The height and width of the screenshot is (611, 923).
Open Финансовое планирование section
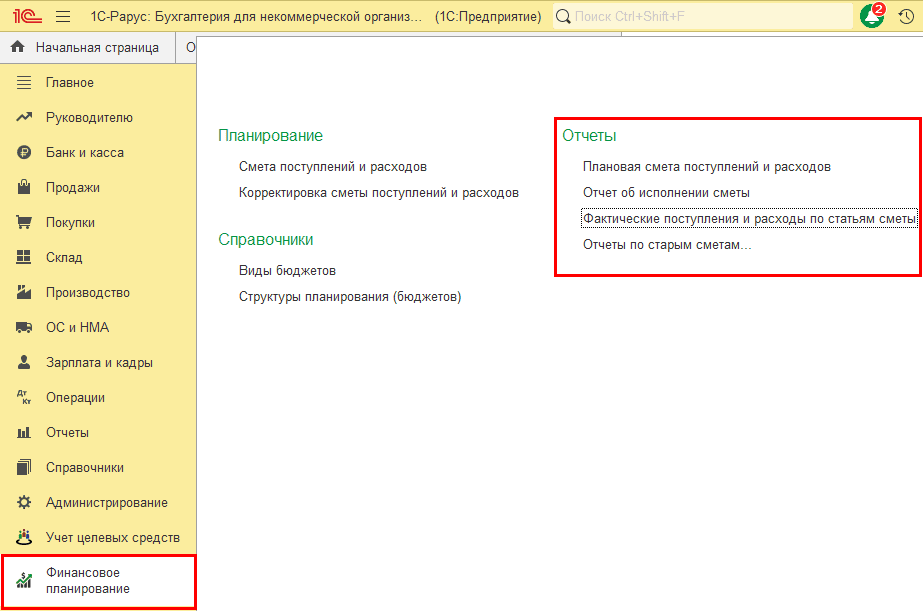point(88,581)
